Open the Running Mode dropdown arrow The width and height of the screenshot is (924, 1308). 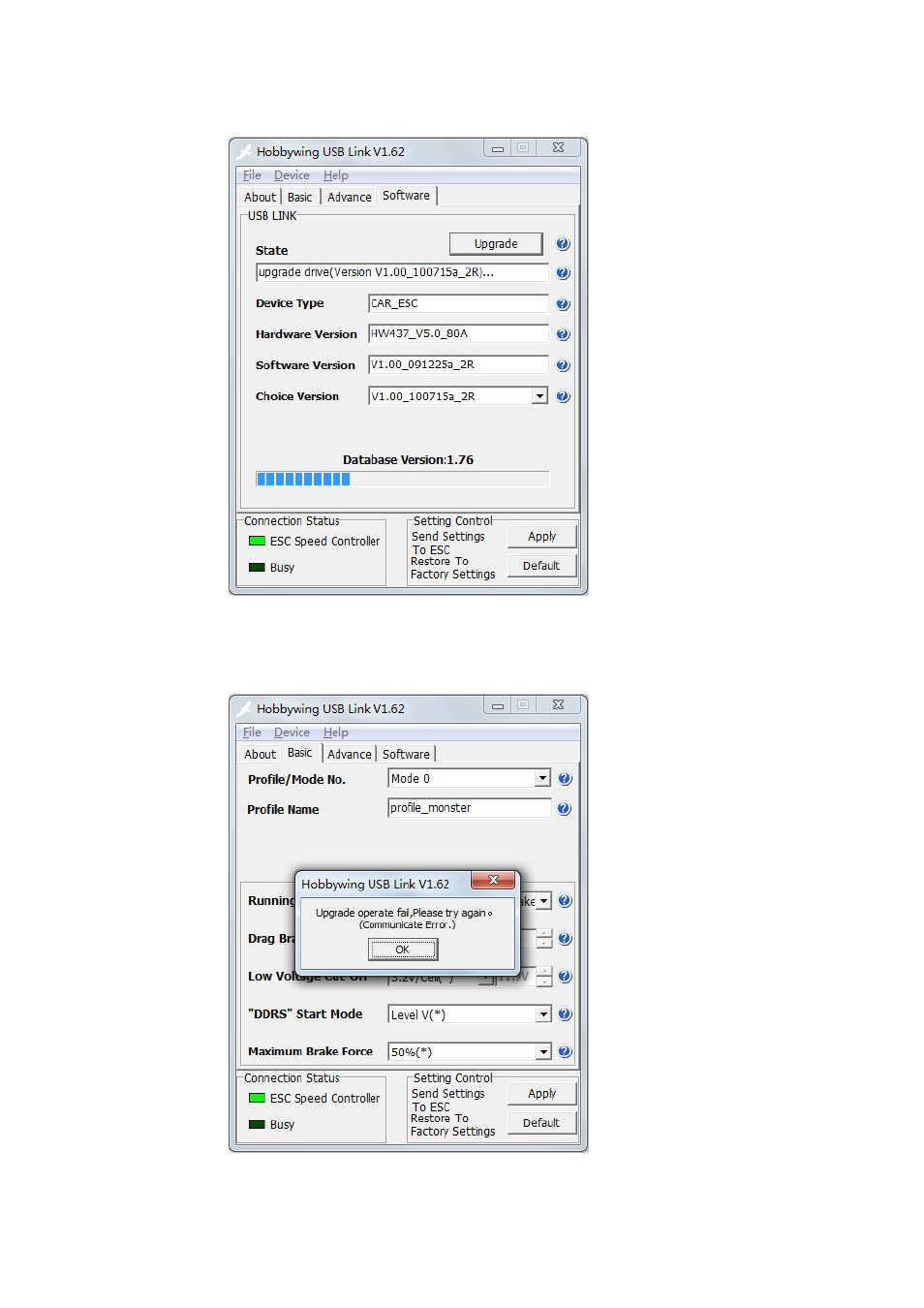[543, 901]
